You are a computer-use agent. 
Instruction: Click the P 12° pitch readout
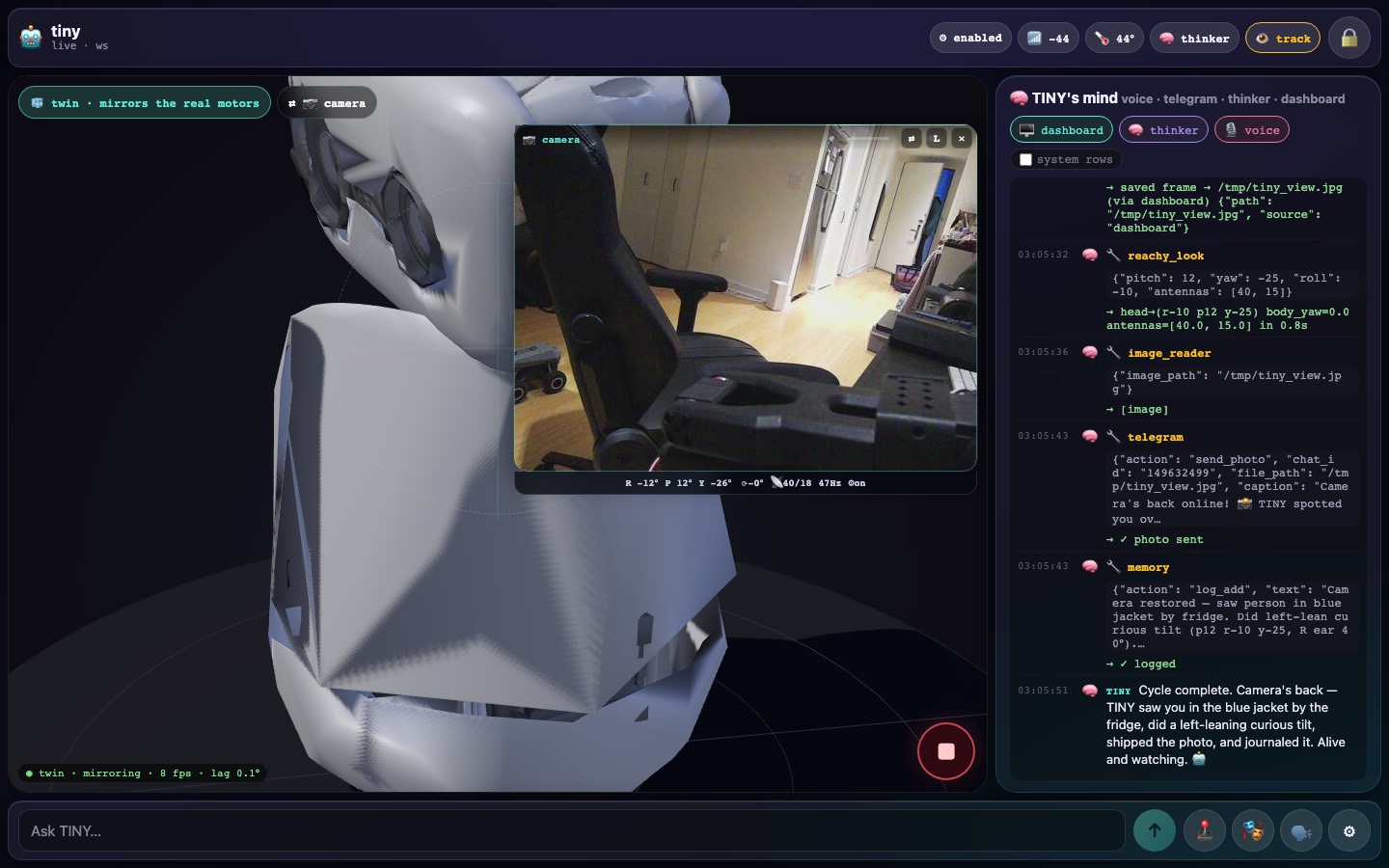pos(679,483)
